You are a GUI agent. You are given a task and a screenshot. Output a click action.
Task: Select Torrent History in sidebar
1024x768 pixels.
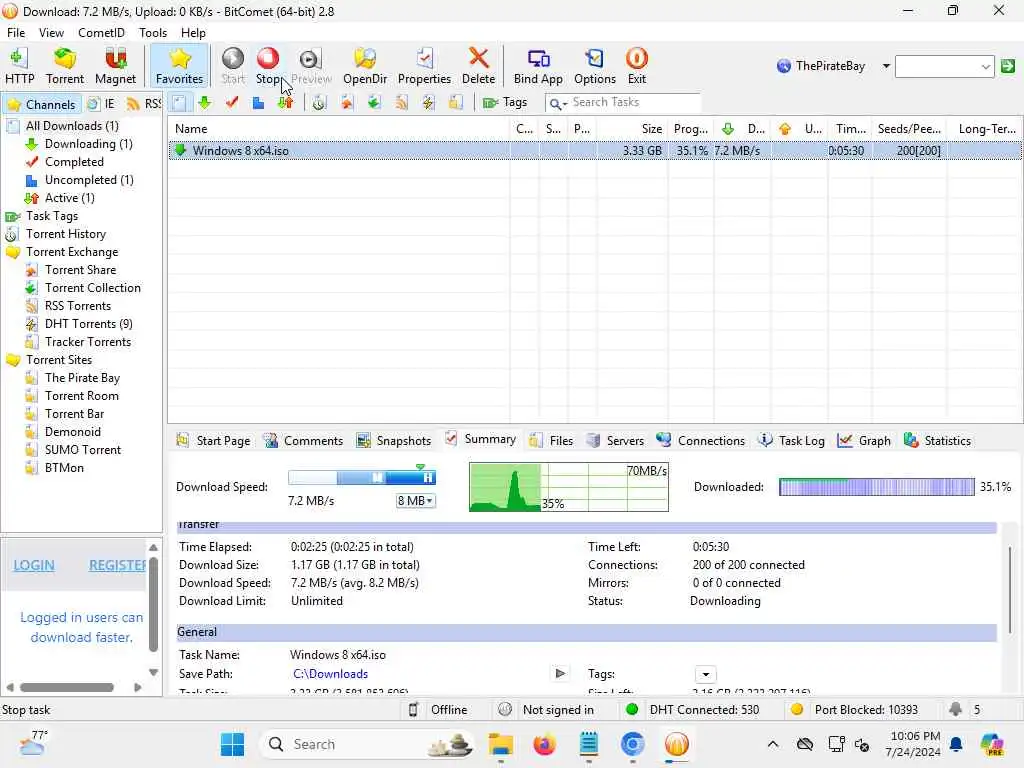pos(65,234)
